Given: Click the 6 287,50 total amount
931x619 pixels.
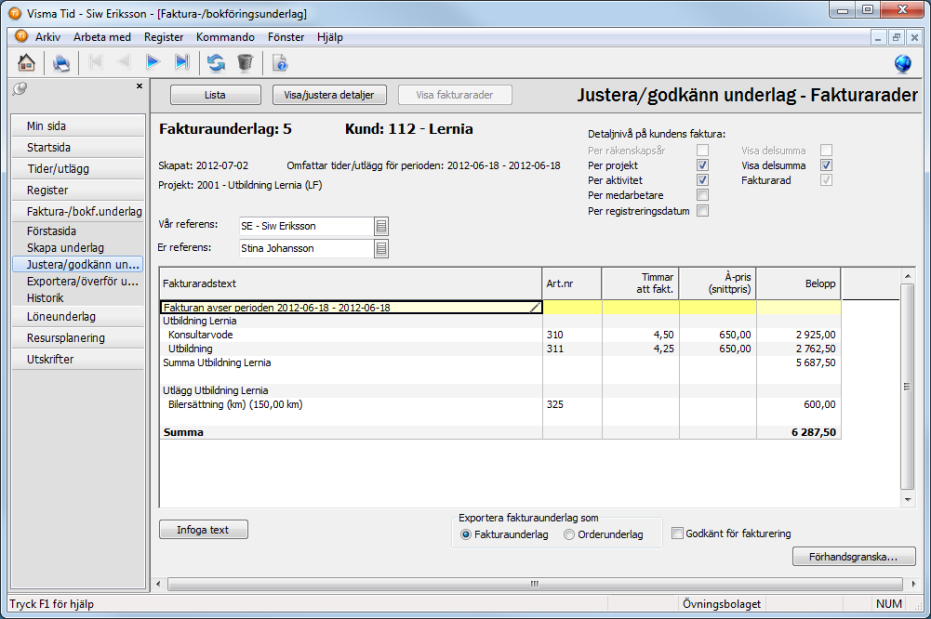Looking at the screenshot, I should pyautogui.click(x=813, y=432).
